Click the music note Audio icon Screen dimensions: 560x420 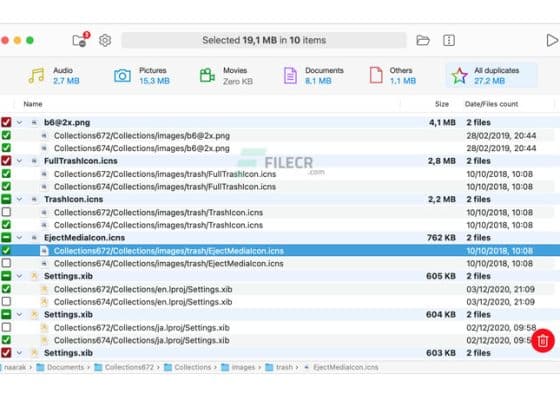(36, 76)
